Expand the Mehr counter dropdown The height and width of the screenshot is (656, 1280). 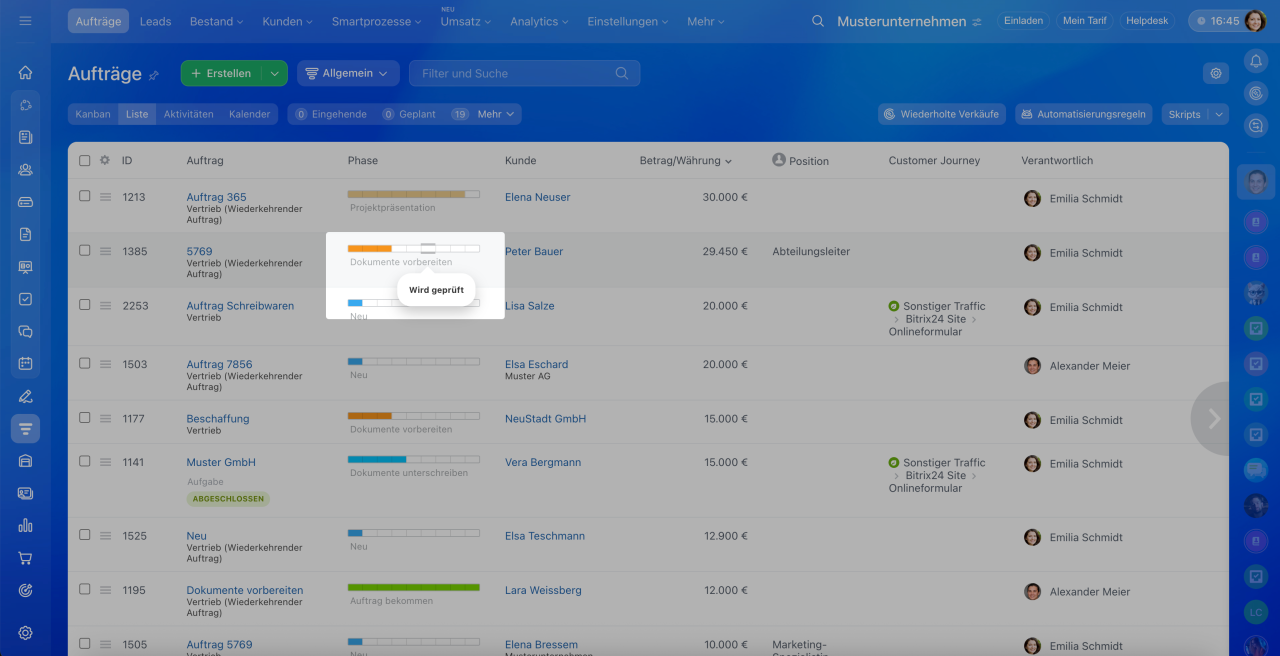click(496, 114)
